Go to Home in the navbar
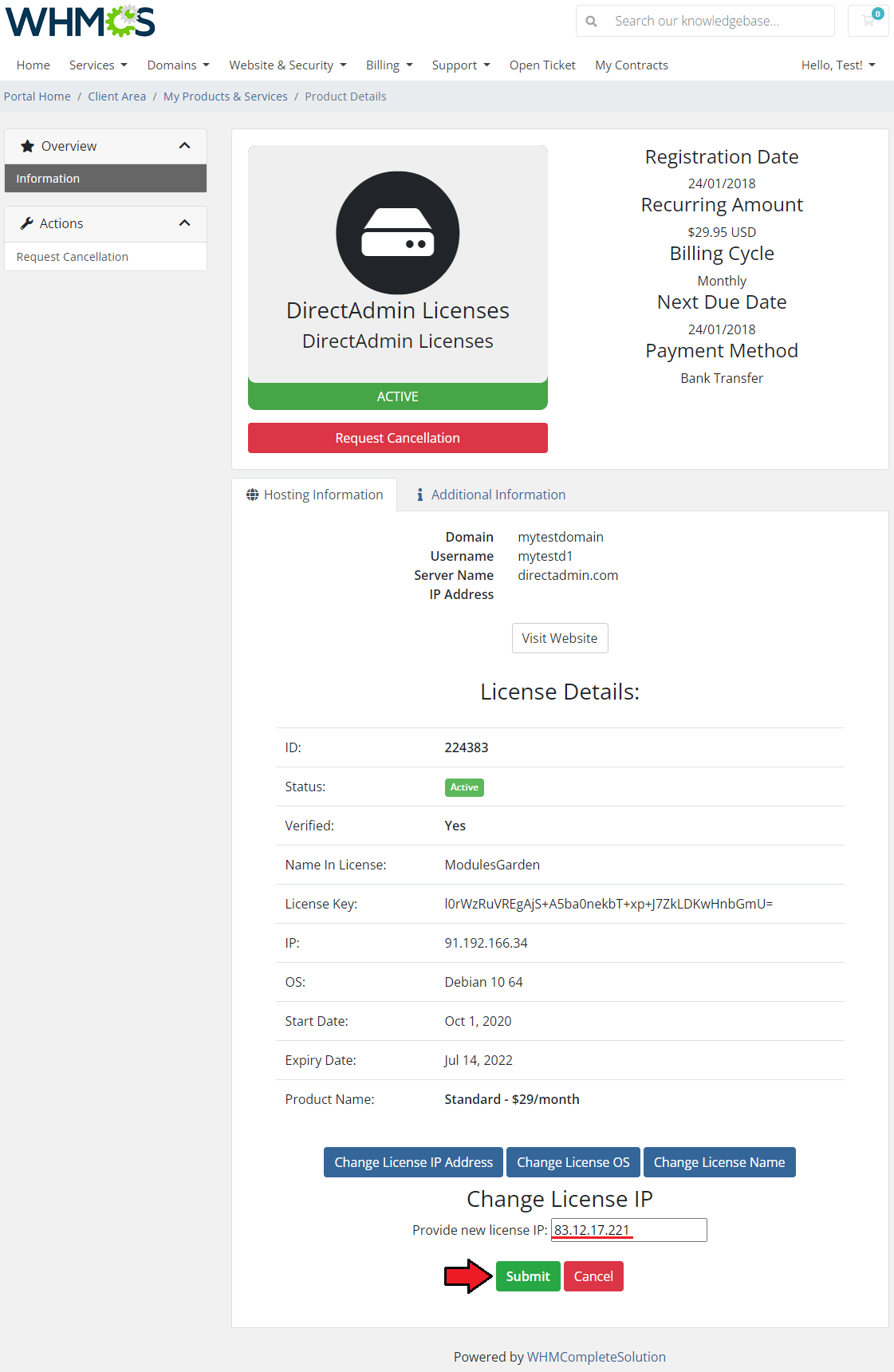894x1372 pixels. tap(33, 65)
